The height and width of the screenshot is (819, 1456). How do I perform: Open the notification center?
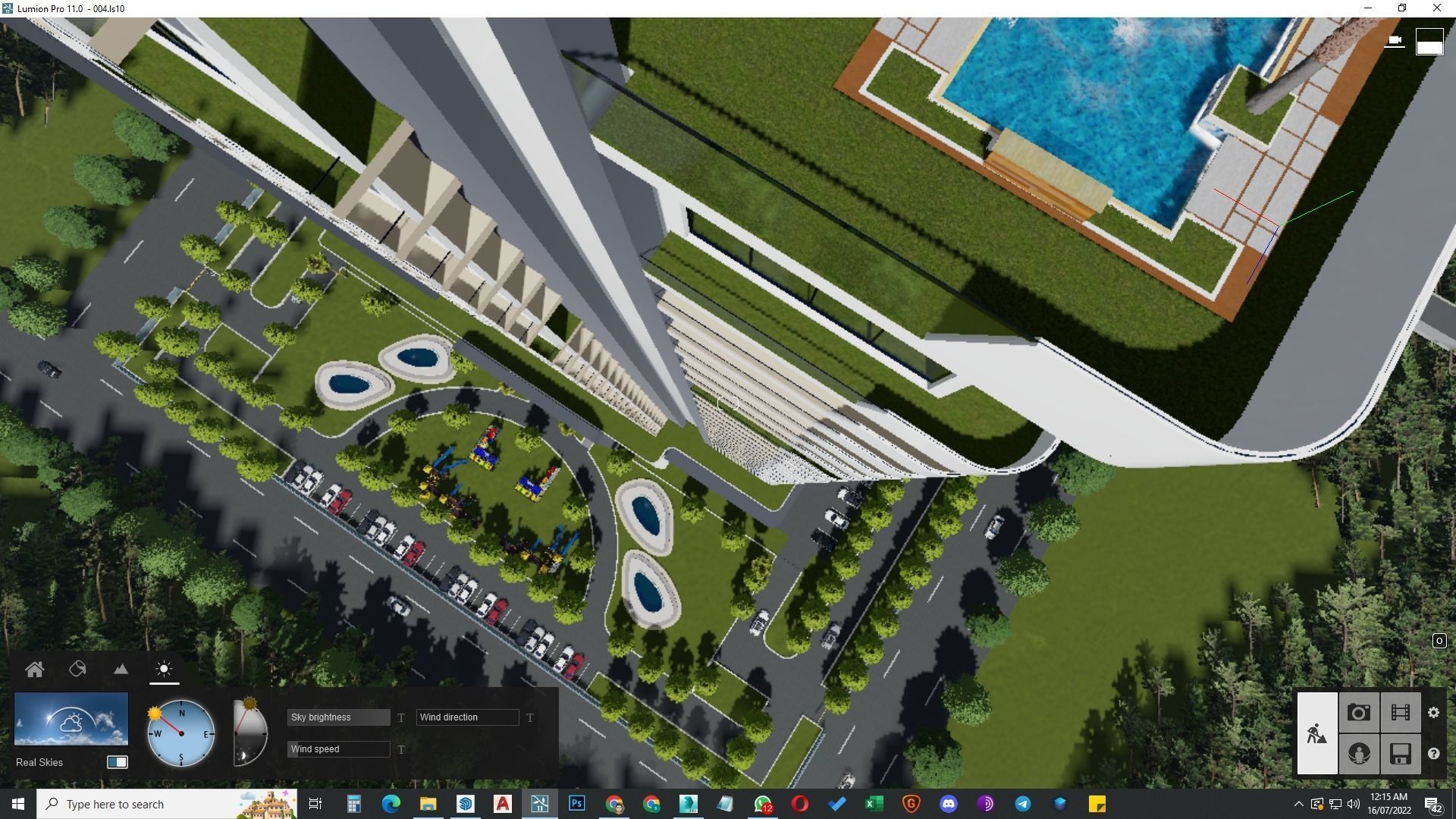click(1432, 804)
